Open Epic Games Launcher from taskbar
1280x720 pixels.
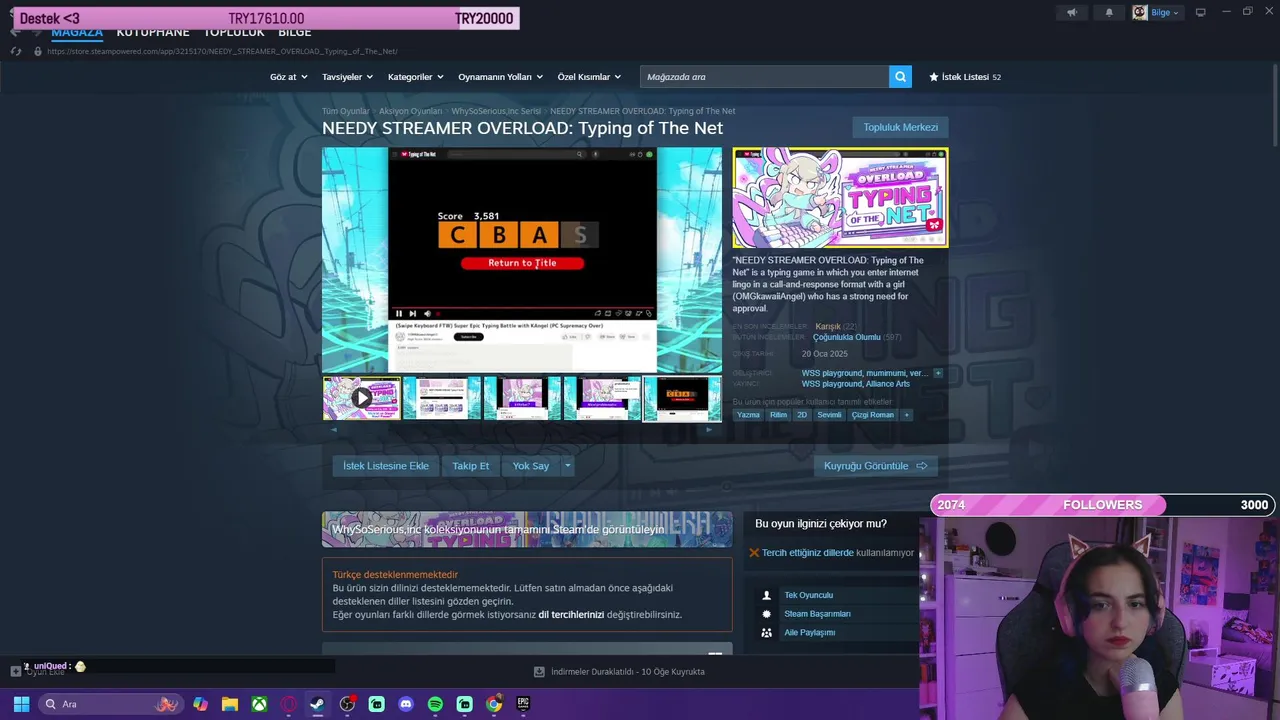pos(523,704)
